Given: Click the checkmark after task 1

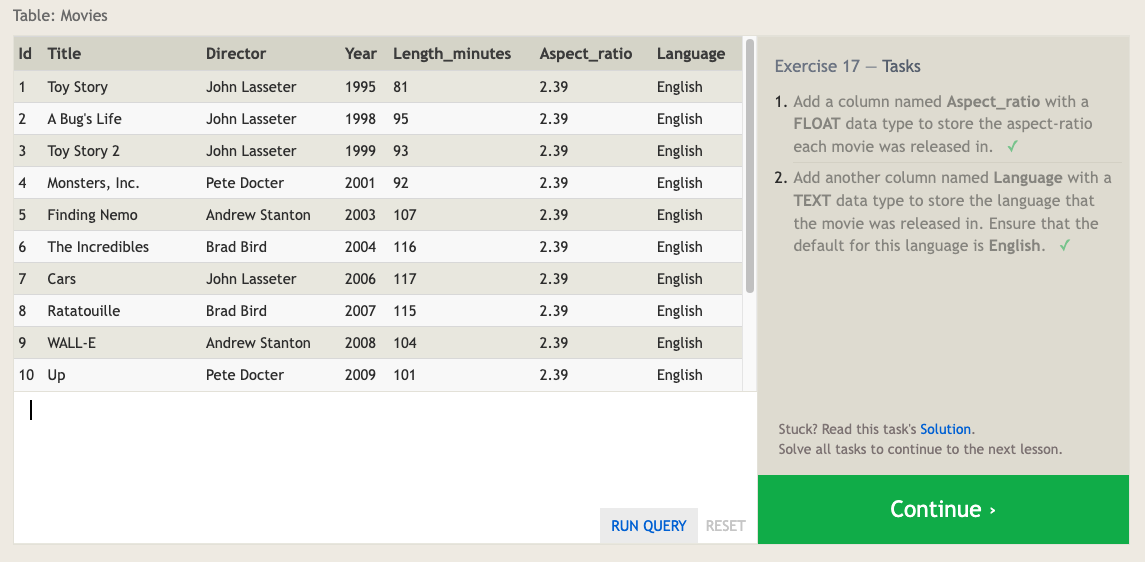Looking at the screenshot, I should (1013, 147).
